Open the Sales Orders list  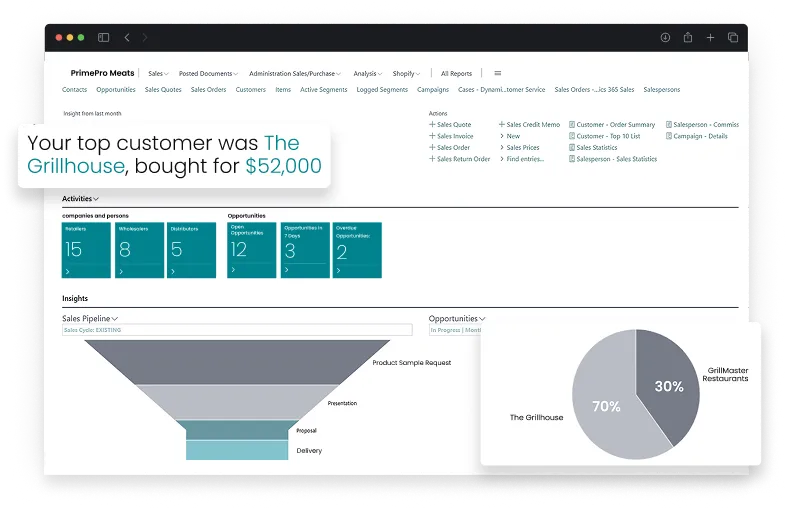pyautogui.click(x=208, y=89)
